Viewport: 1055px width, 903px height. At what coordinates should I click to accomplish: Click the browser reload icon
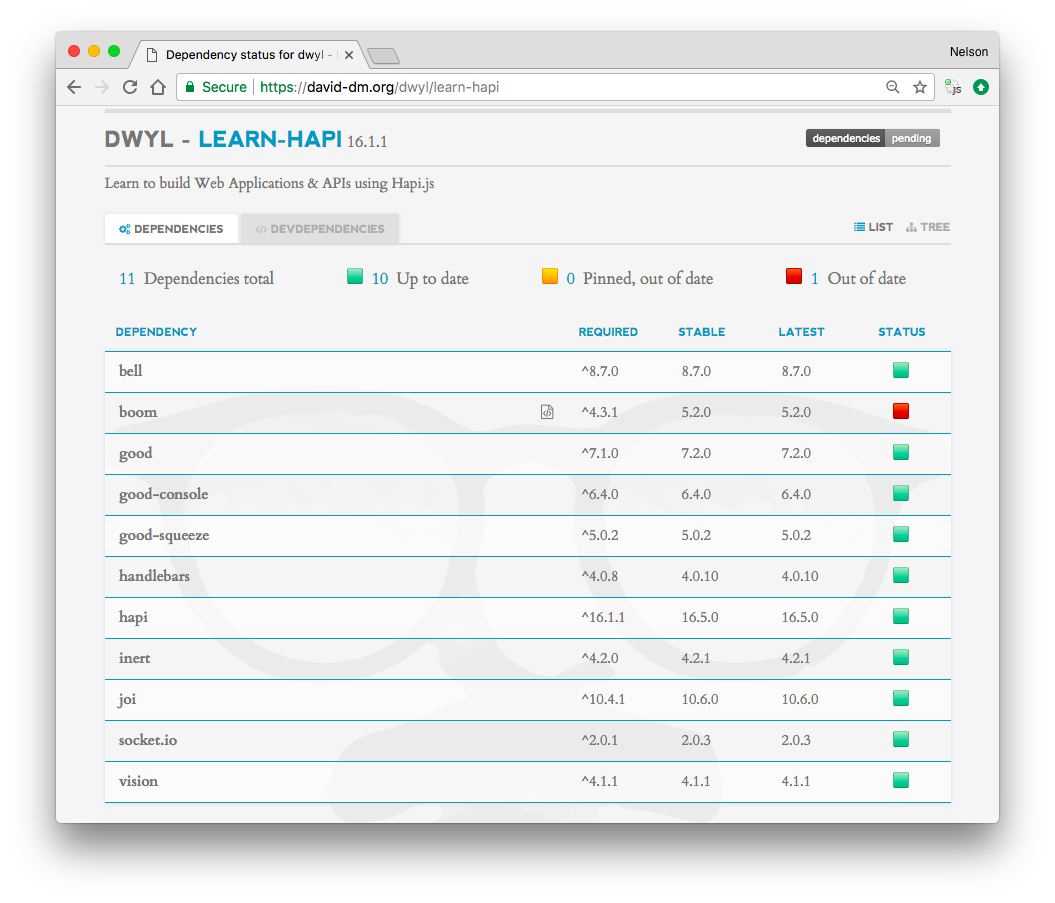[x=130, y=87]
